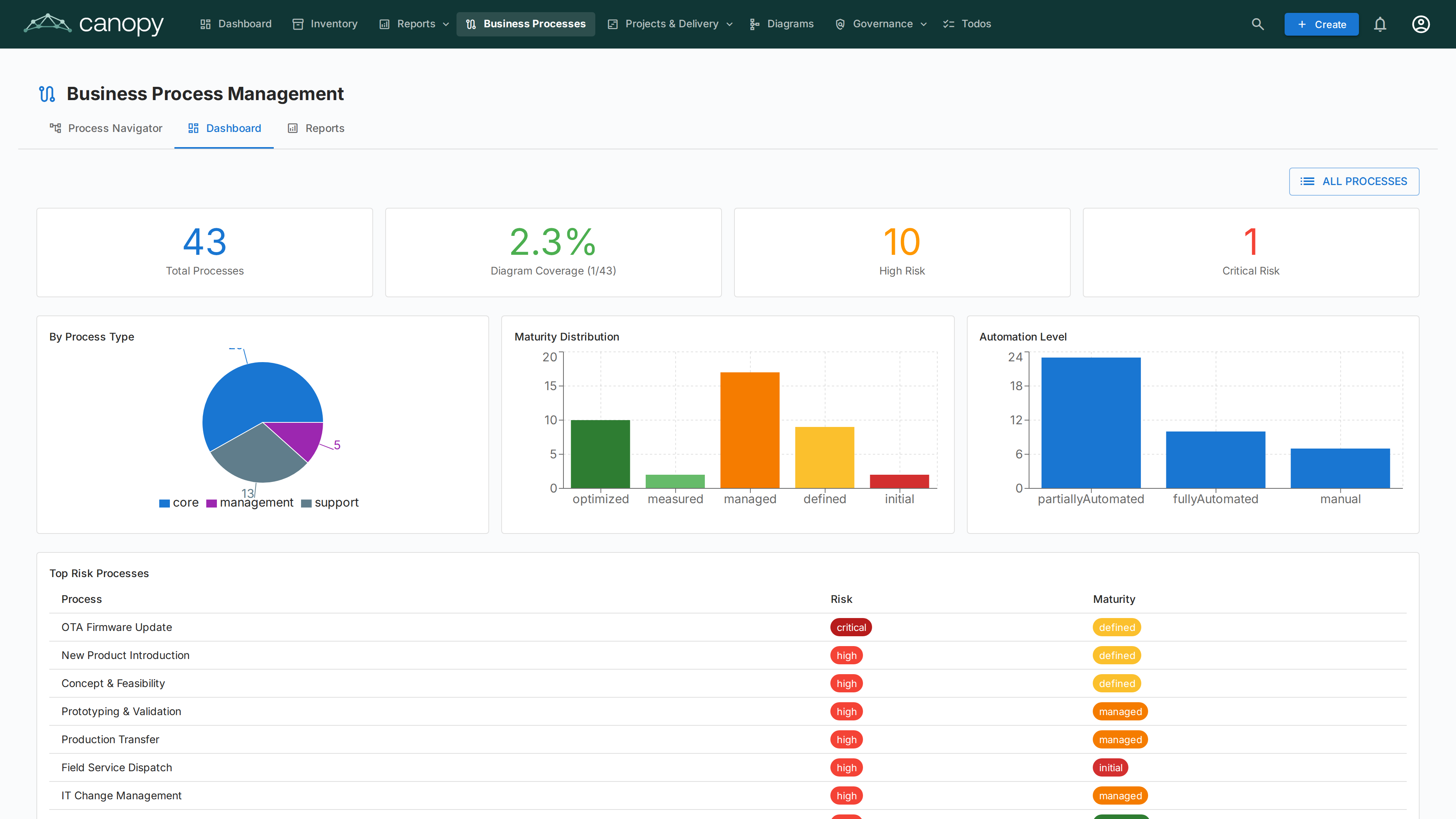Viewport: 1456px width, 819px height.
Task: Open Inventory in the top navigation
Action: (x=325, y=24)
